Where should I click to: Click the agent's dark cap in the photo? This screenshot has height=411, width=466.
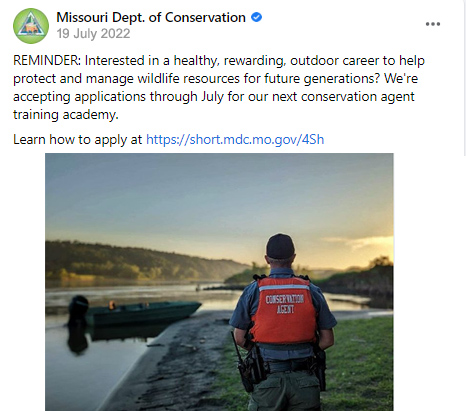280,246
